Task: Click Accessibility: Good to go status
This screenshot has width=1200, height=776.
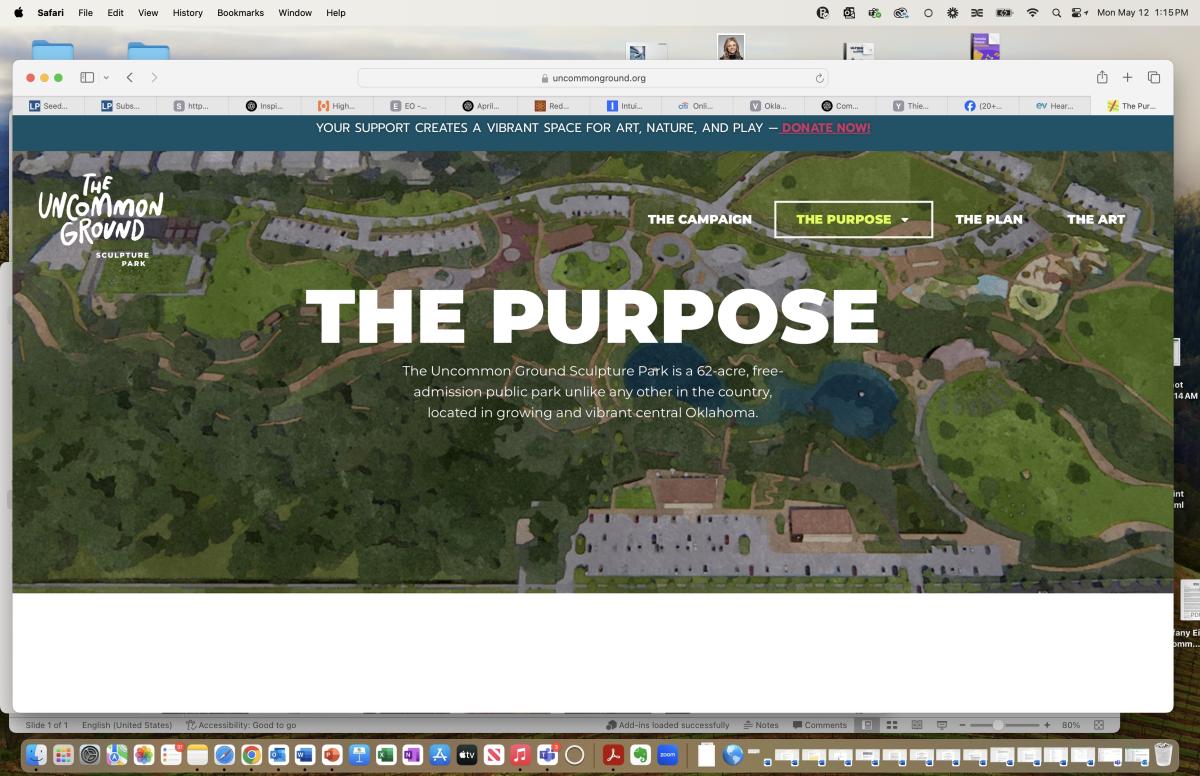Action: tap(241, 725)
